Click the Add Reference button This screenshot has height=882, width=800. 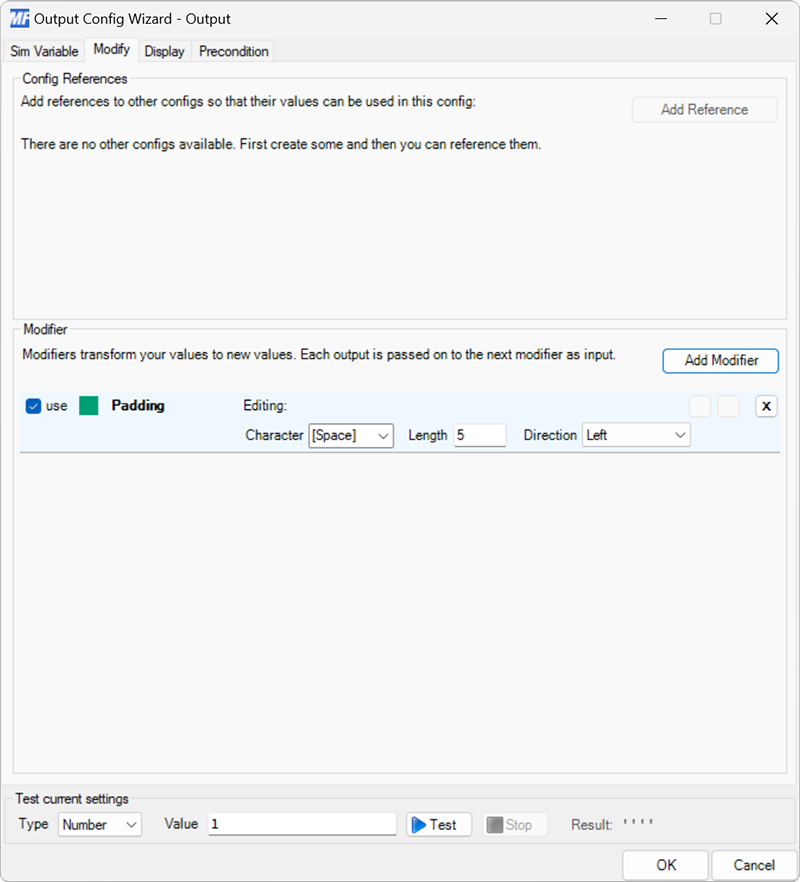coord(704,109)
